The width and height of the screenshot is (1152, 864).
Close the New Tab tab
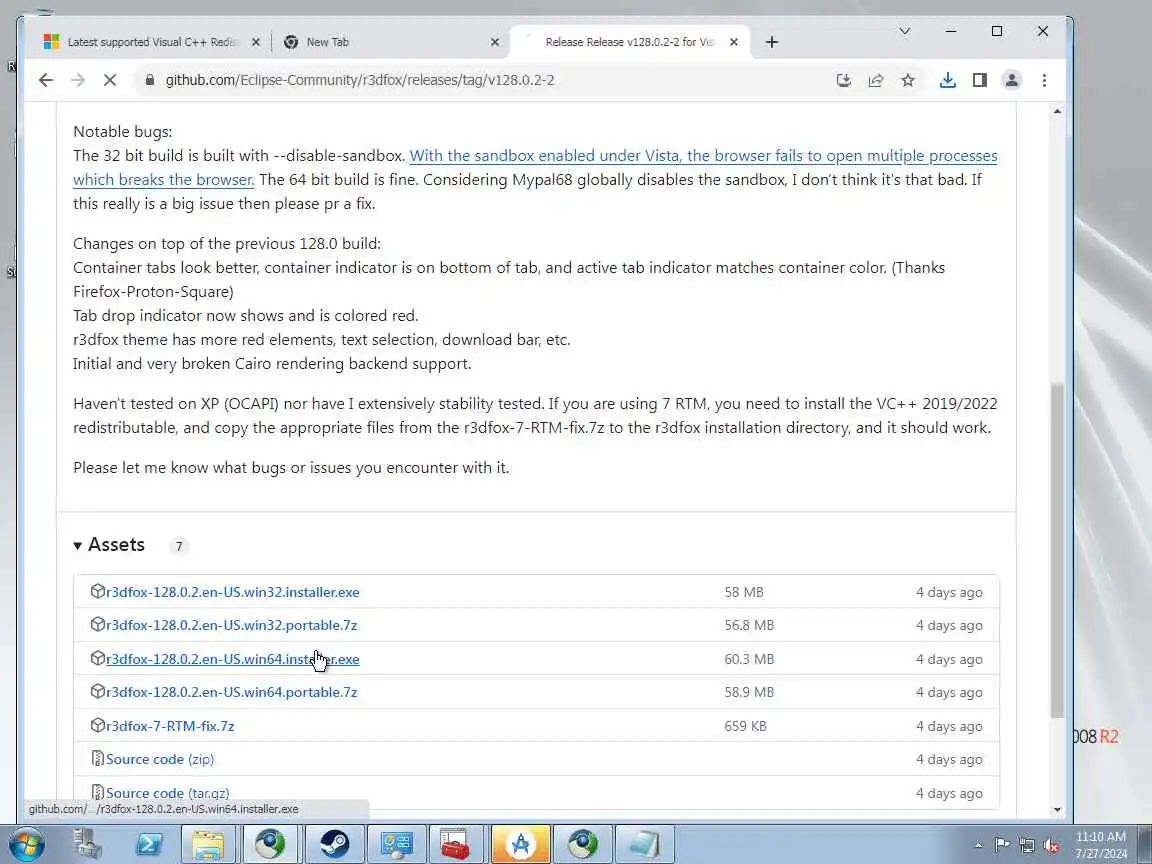point(494,42)
